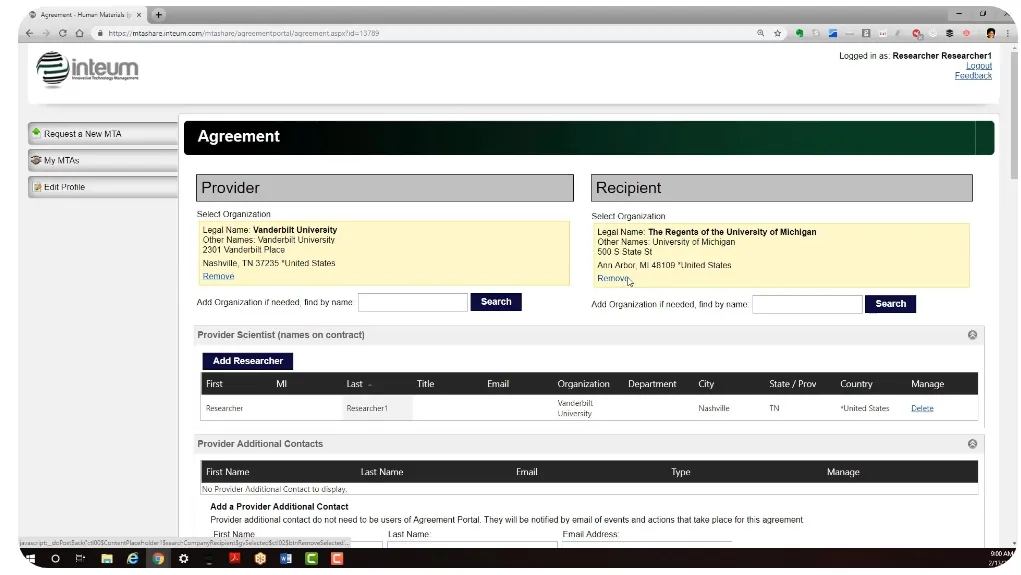Viewport: 1021px width, 575px height.
Task: Click the Organization column header
Action: pyautogui.click(x=583, y=384)
